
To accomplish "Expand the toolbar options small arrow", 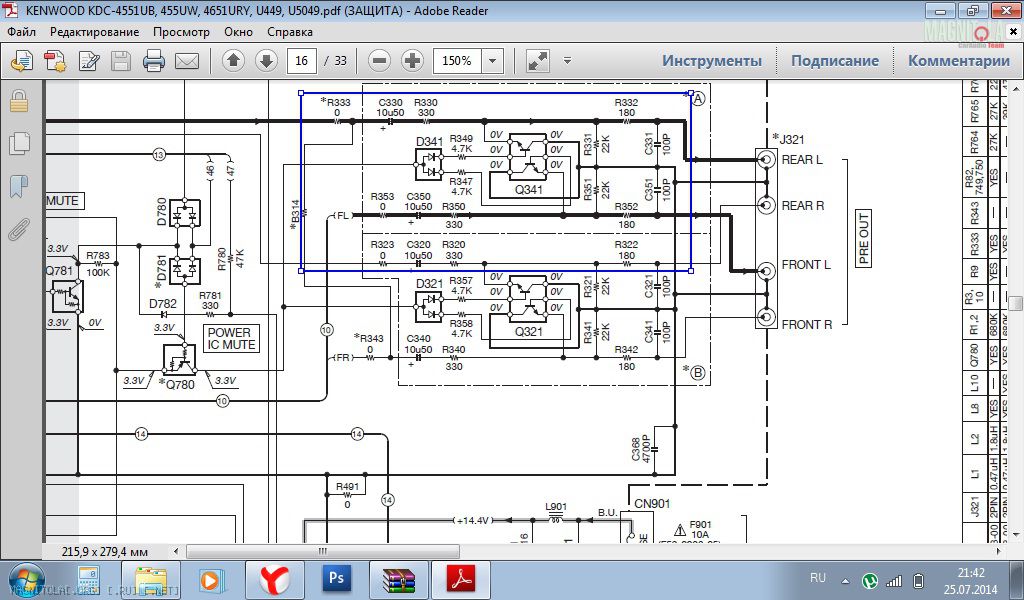I will [x=568, y=61].
